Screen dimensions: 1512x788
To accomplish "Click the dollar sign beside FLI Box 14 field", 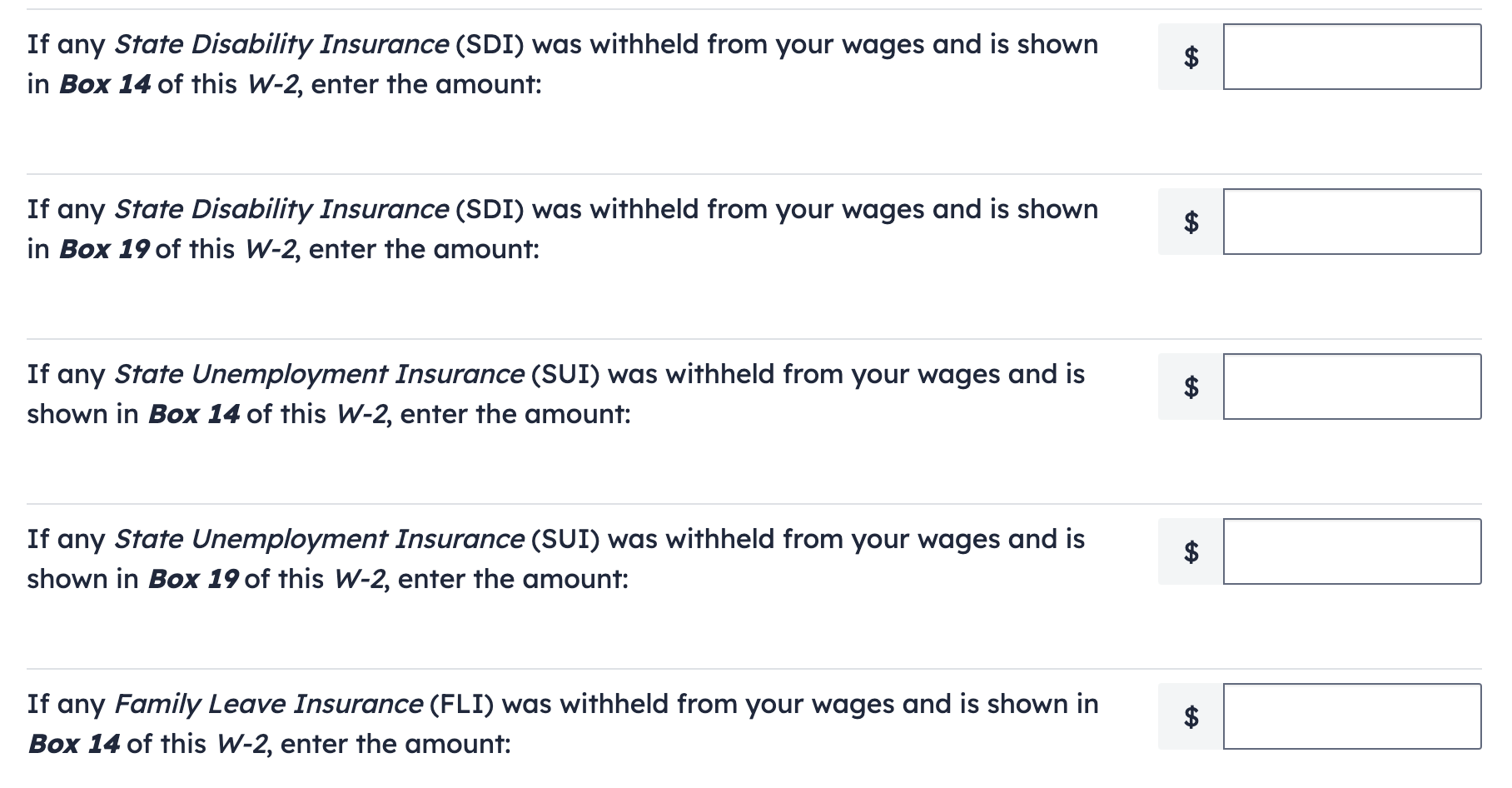I will point(1191,716).
